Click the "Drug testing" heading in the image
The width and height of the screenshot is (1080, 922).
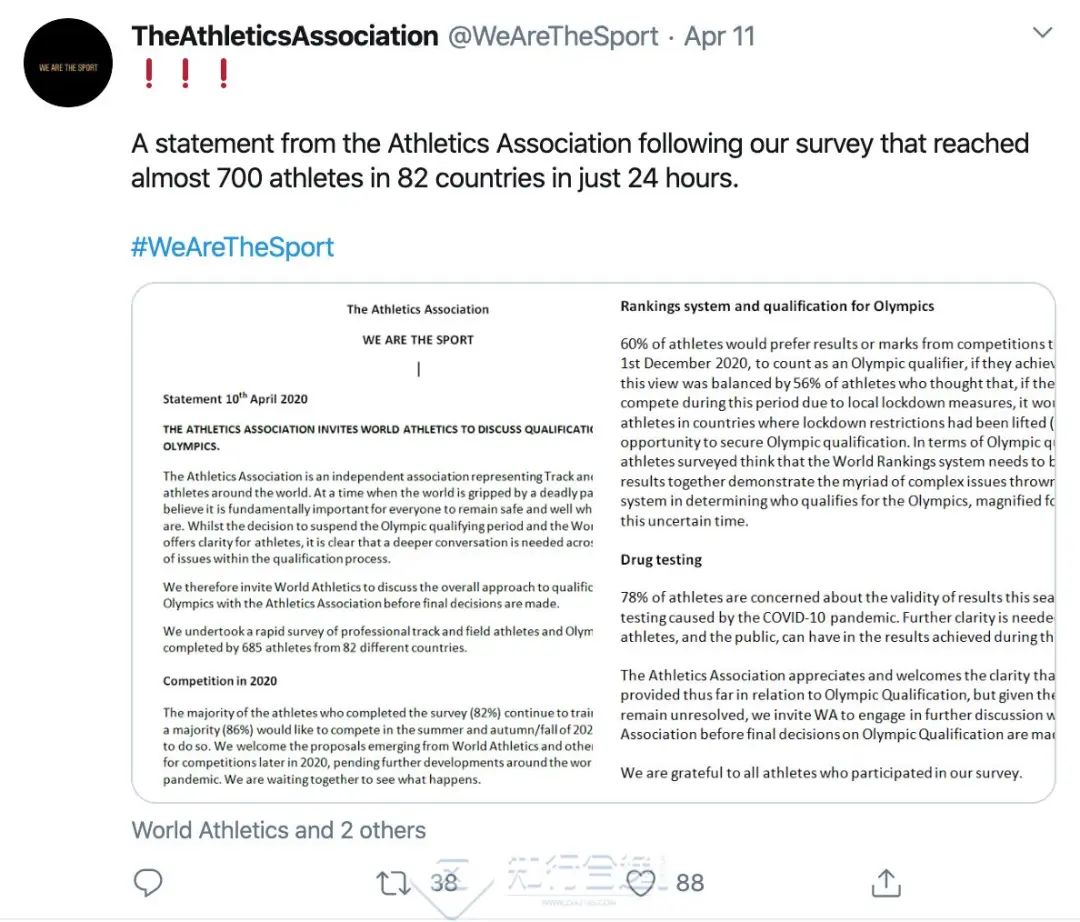[x=661, y=560]
